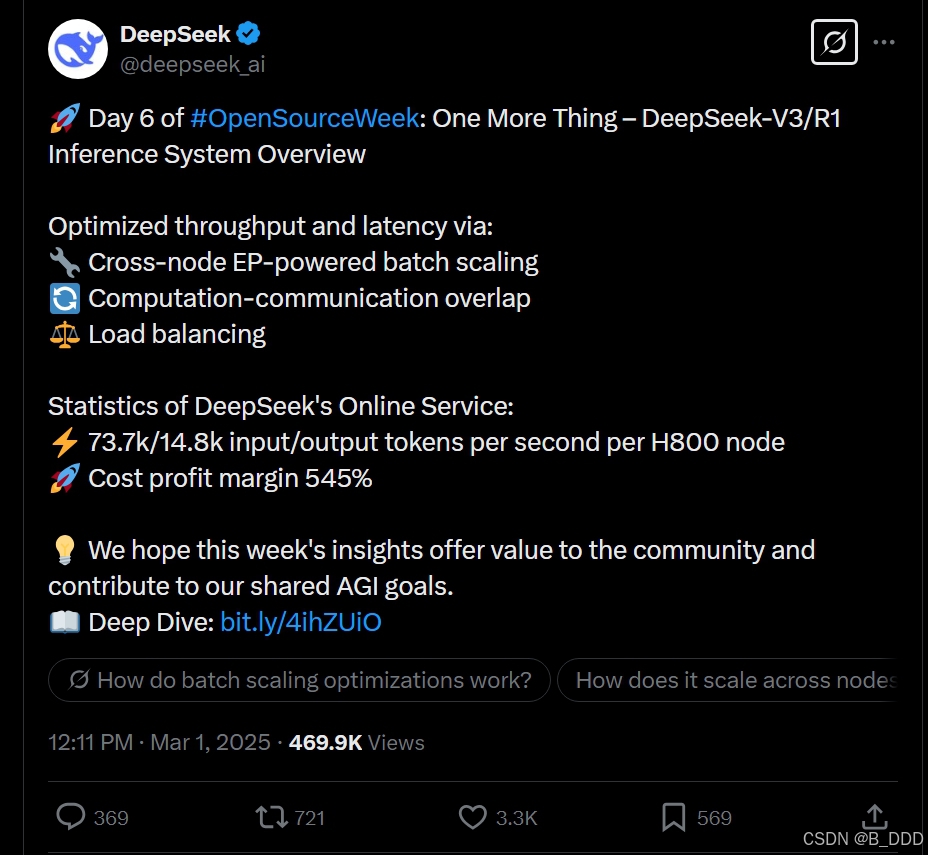Image resolution: width=928 pixels, height=855 pixels.
Task: Click the 3.3K likes count
Action: tap(517, 818)
